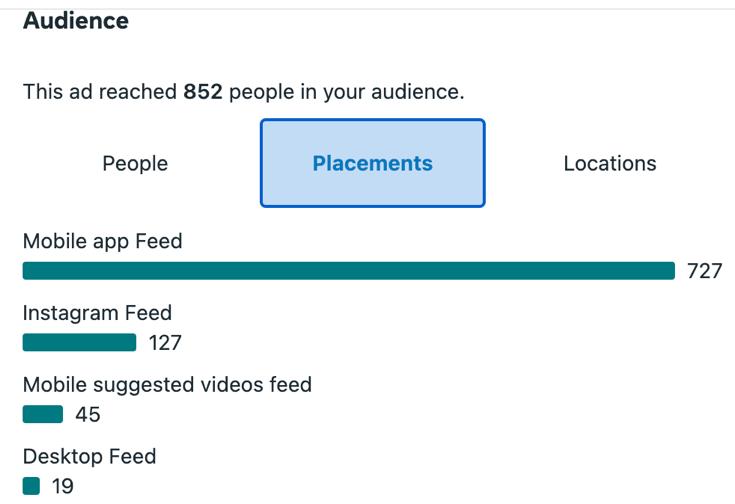Click the Desktop Feed label

click(x=89, y=456)
